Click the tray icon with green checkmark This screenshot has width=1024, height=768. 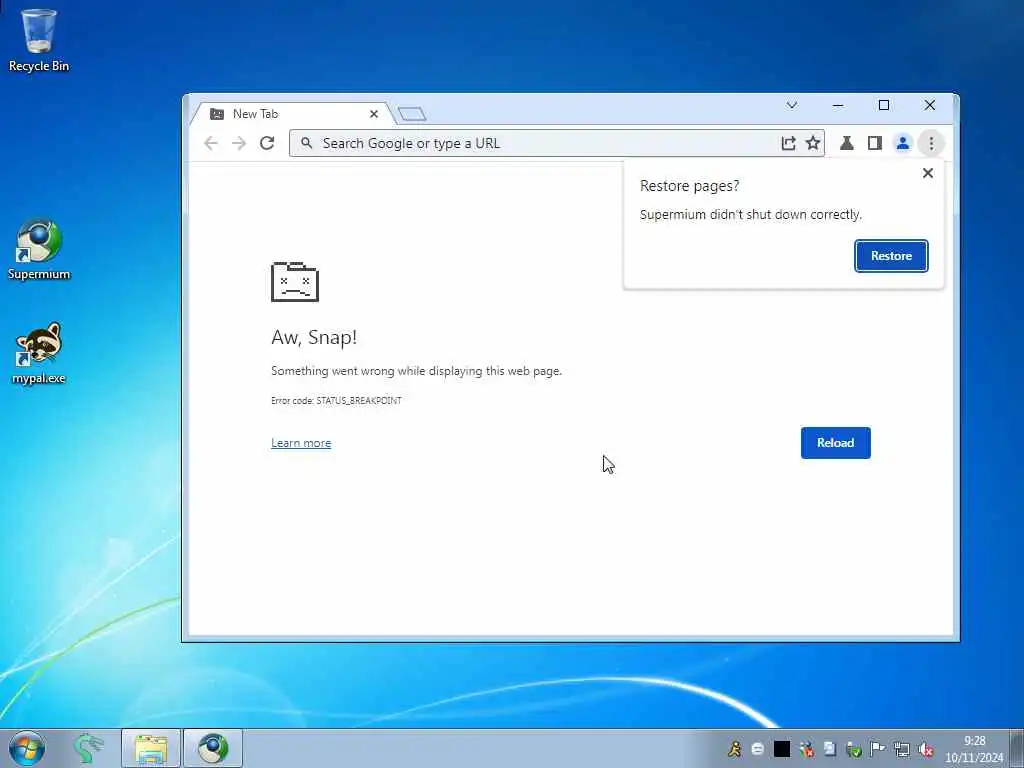(854, 748)
